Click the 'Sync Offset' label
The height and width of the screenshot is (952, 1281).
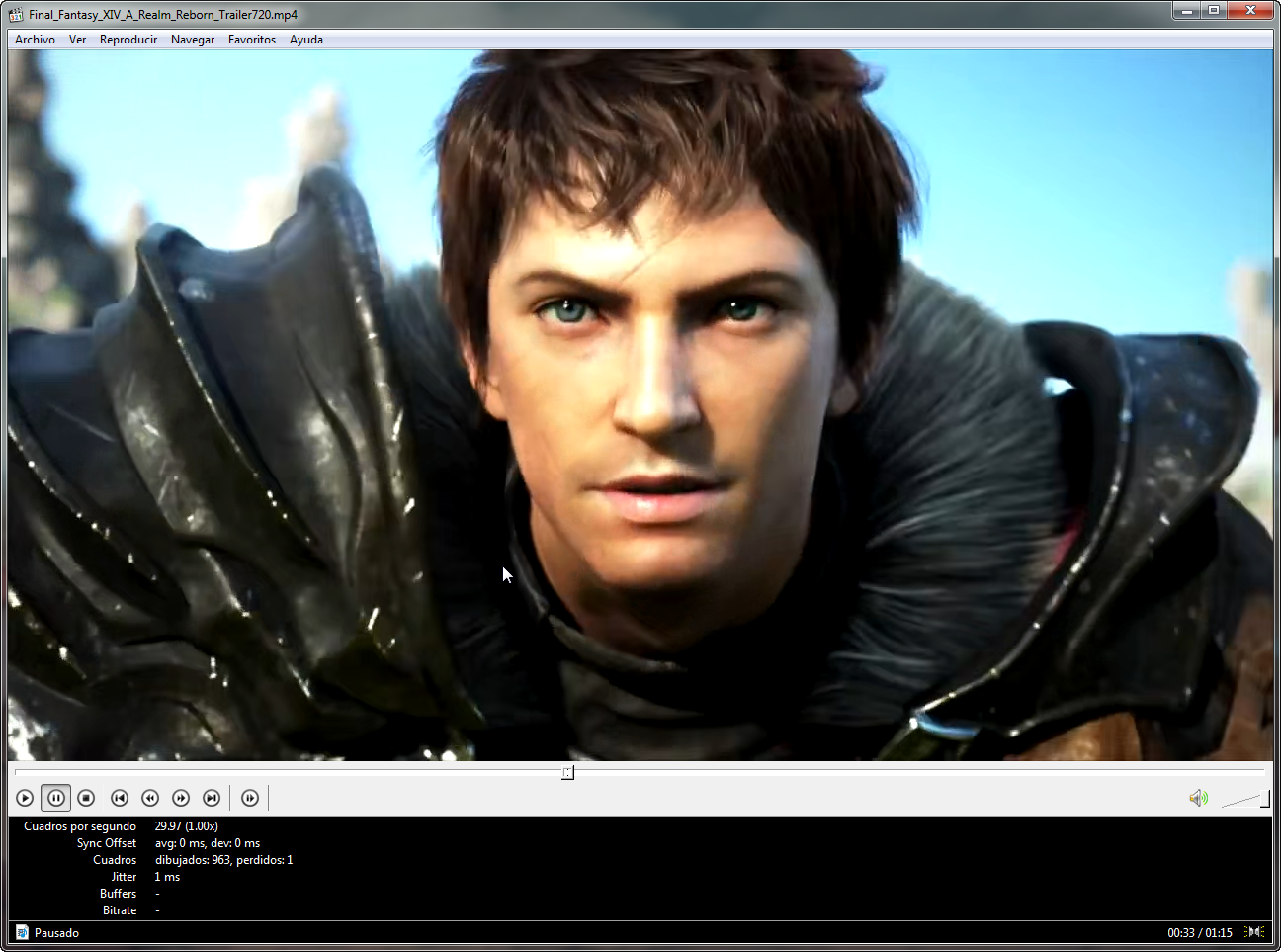click(x=107, y=843)
